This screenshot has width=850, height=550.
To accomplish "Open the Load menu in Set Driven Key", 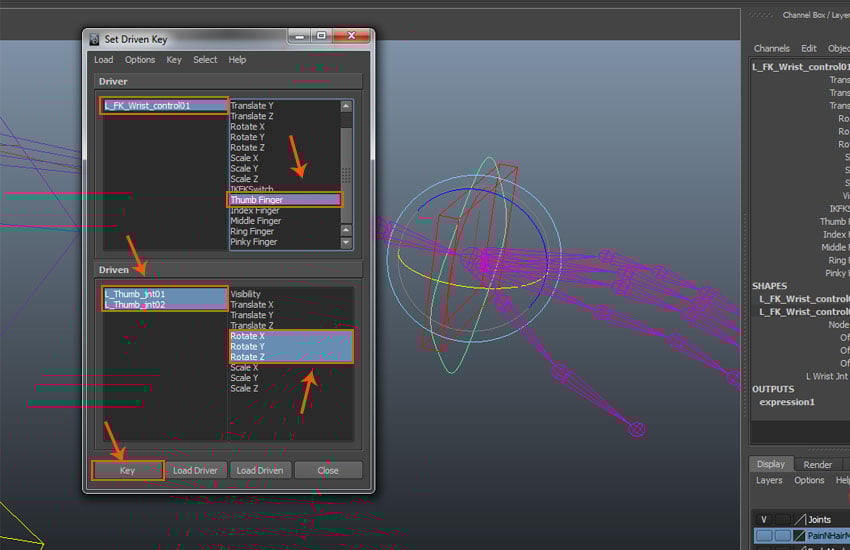I will 103,60.
